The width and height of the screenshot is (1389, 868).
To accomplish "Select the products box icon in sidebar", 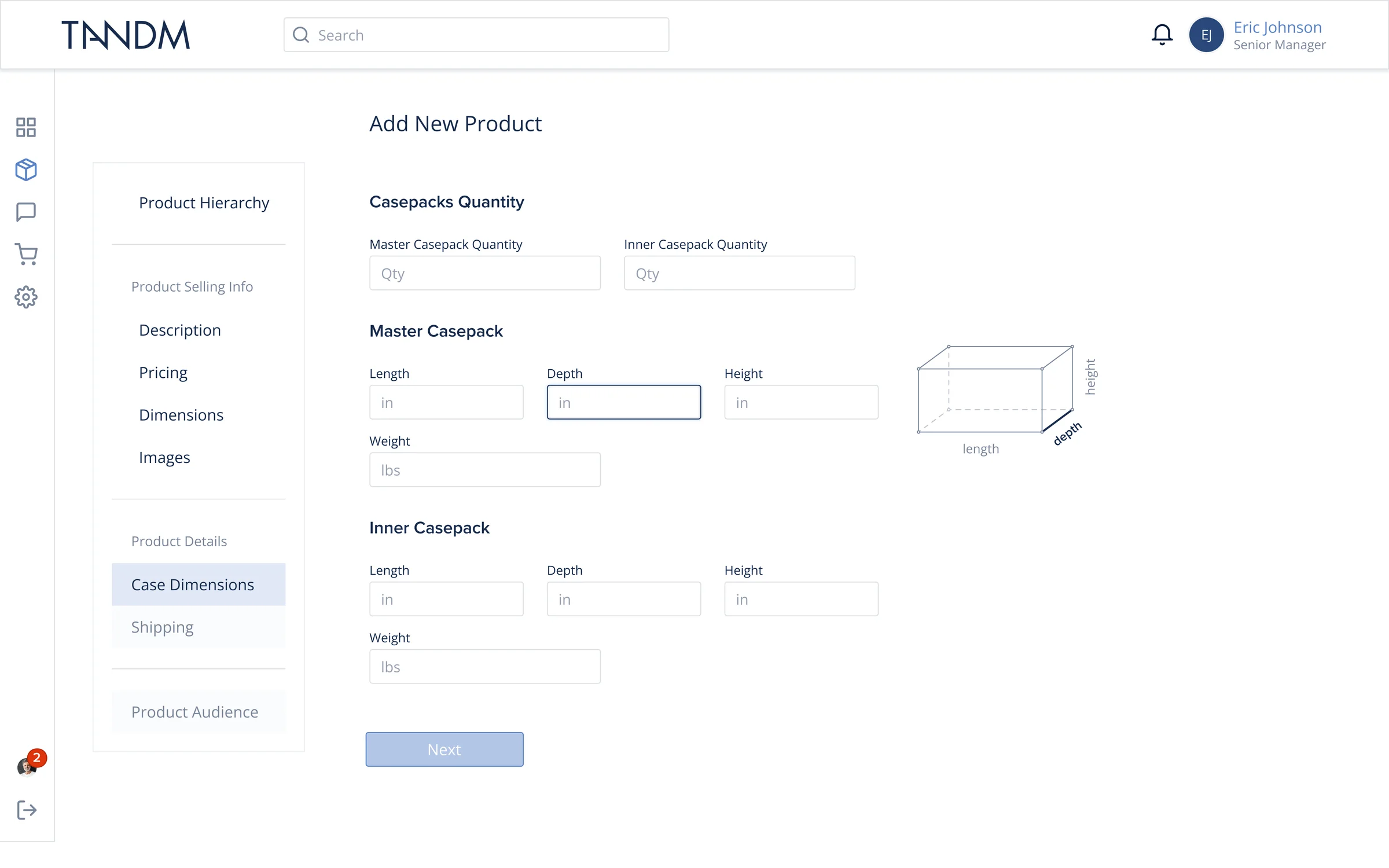I will pyautogui.click(x=26, y=170).
